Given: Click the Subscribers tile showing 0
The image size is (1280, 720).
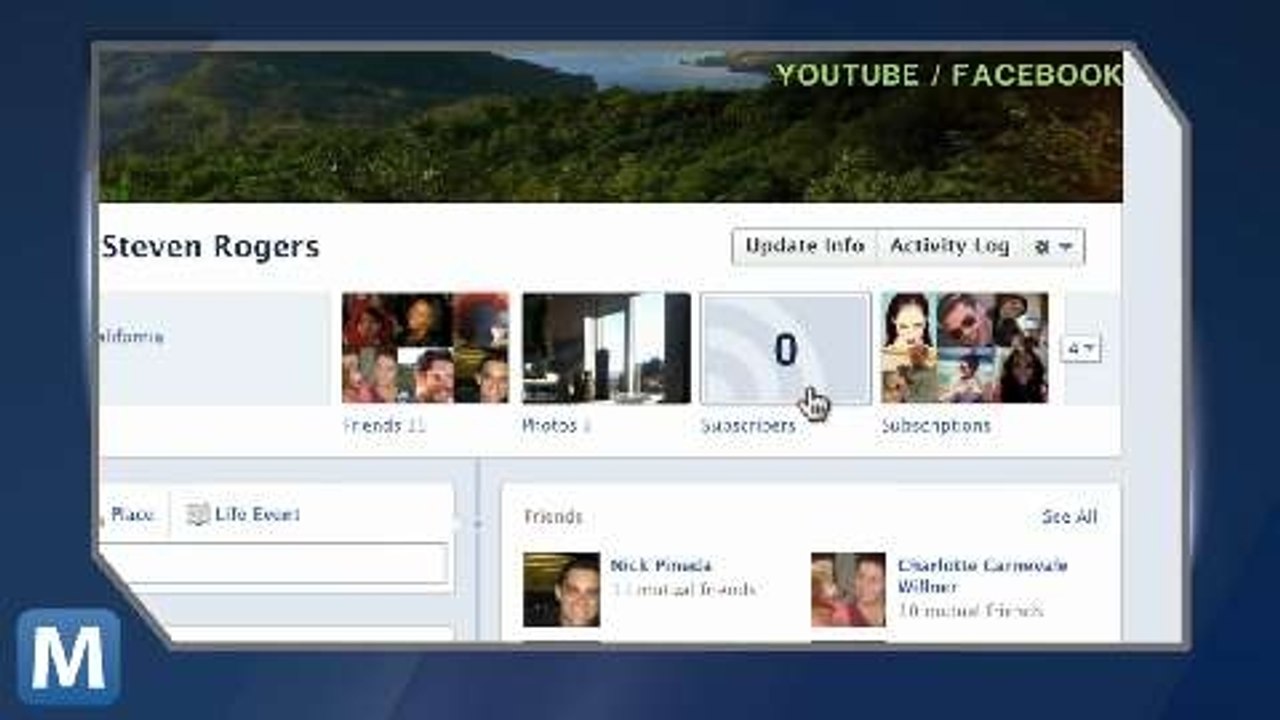Looking at the screenshot, I should [786, 348].
